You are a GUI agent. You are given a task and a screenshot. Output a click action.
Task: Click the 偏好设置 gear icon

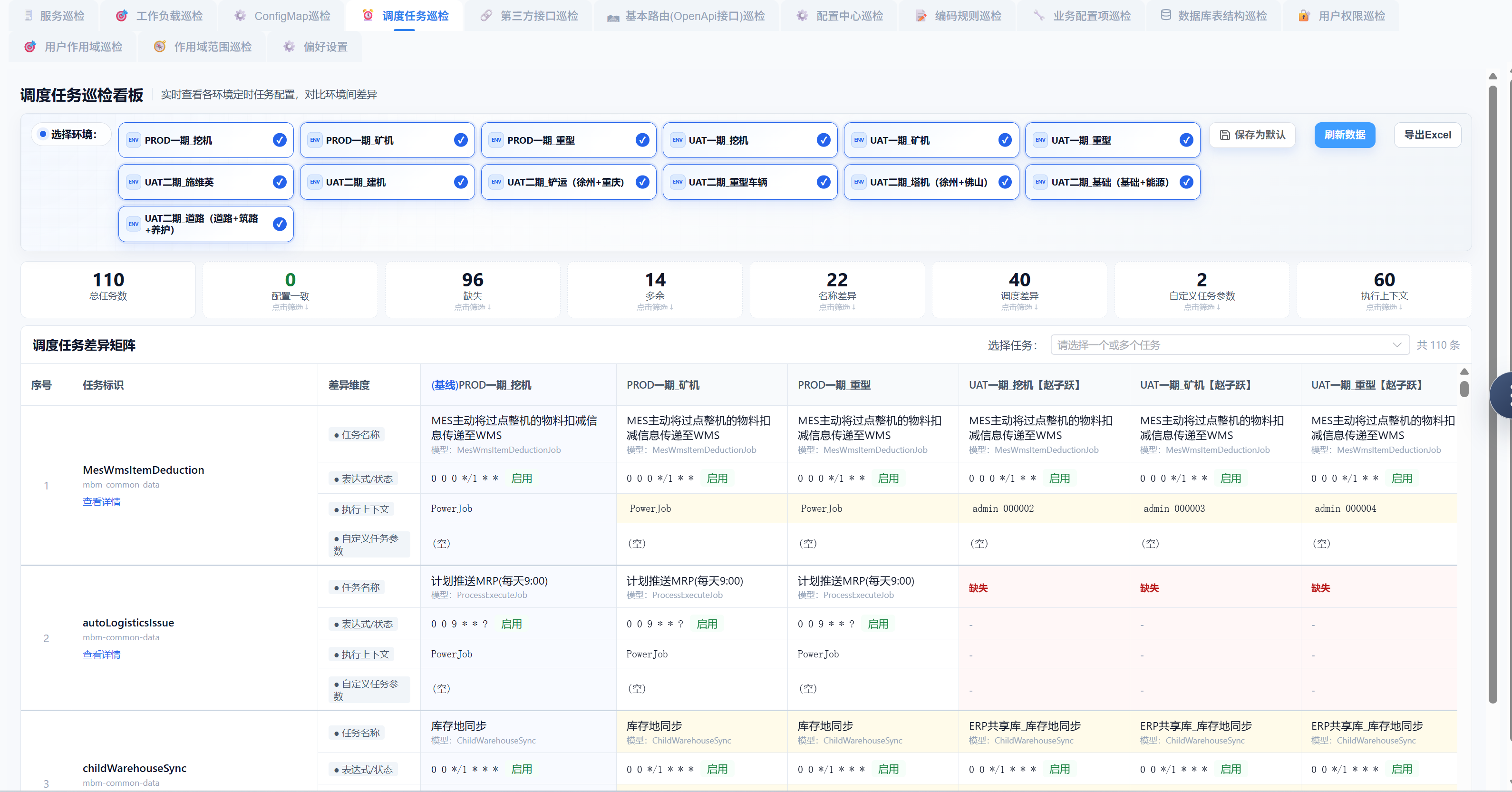(289, 47)
